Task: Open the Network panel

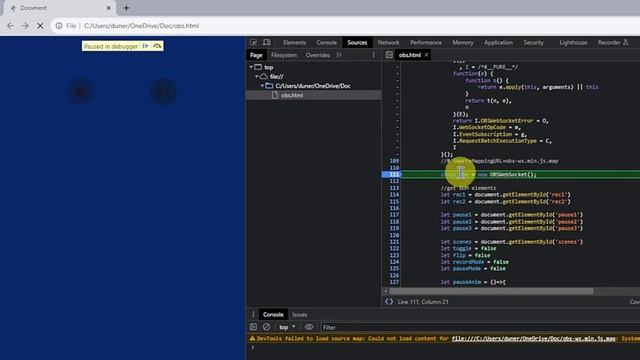Action: click(x=389, y=42)
